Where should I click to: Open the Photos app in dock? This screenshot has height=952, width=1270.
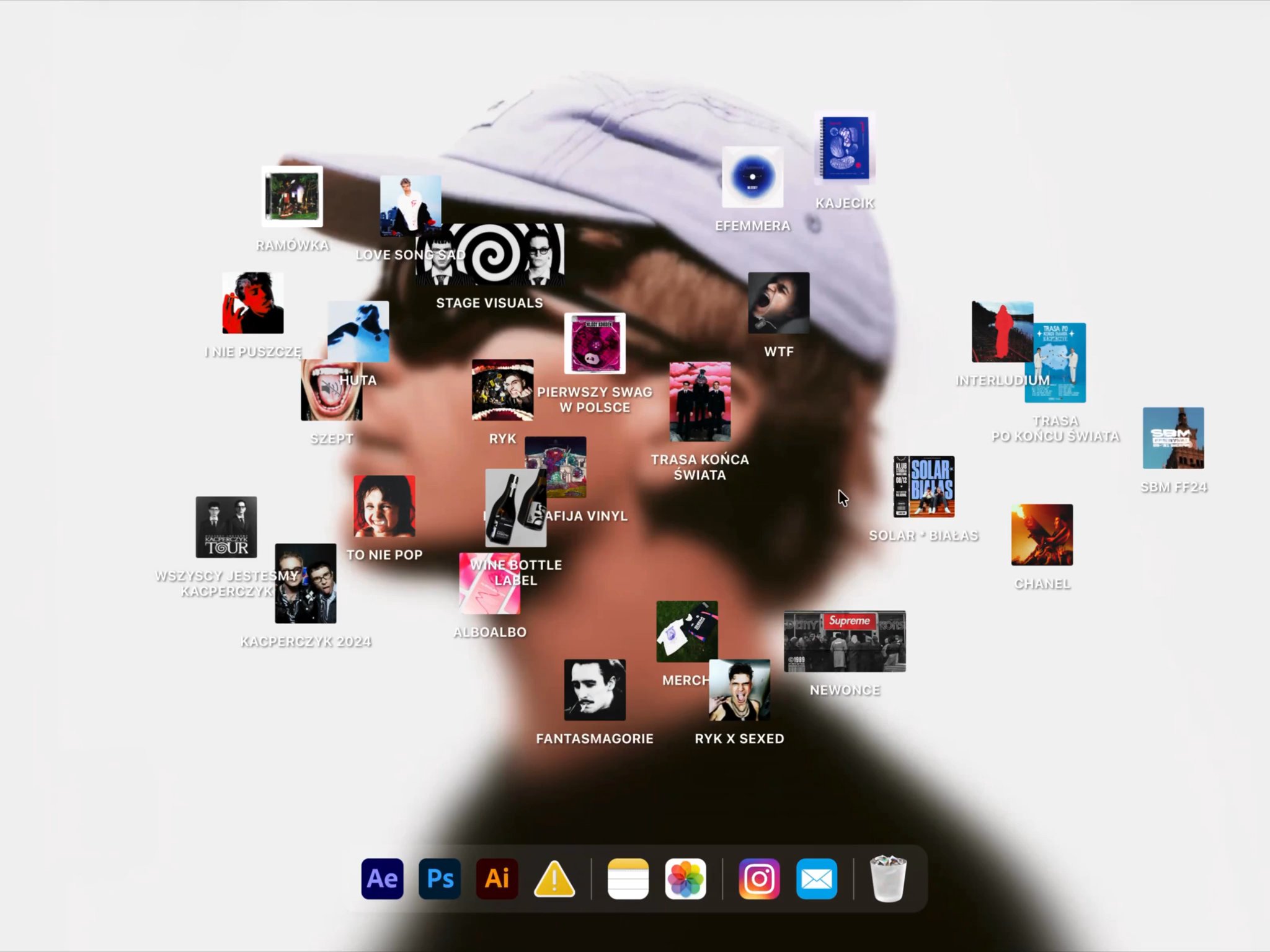(x=685, y=879)
